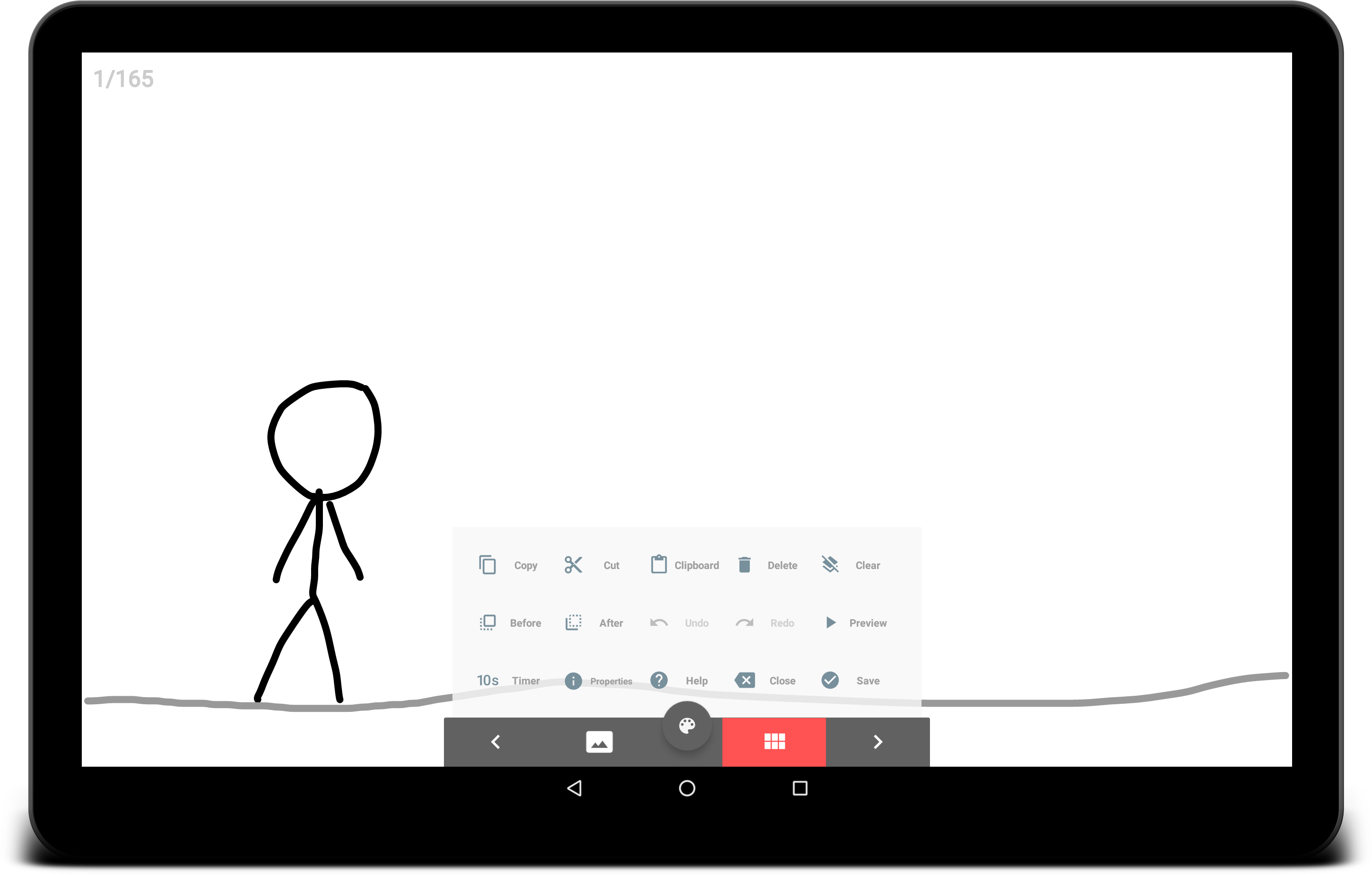Image resolution: width=1372 pixels, height=875 pixels.
Task: Tap the Clear label
Action: click(x=868, y=566)
